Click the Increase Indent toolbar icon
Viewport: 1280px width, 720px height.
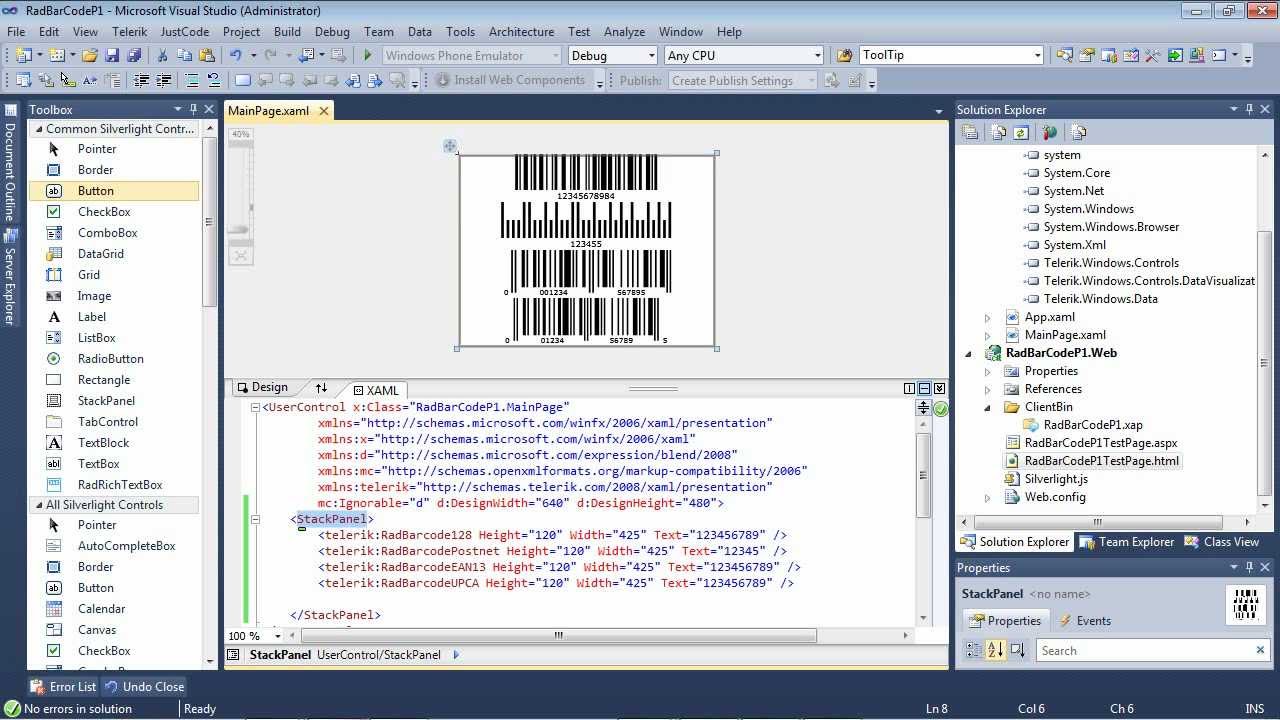click(x=162, y=80)
